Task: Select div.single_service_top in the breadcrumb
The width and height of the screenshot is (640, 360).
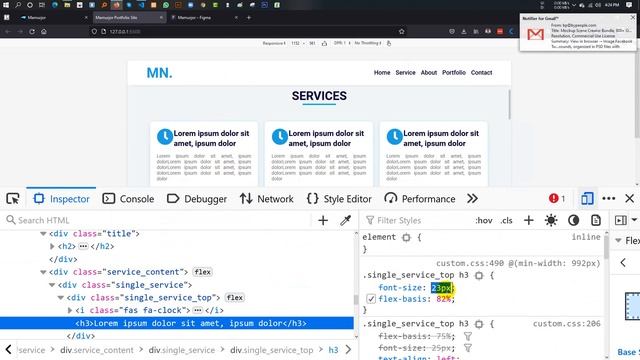Action: pos(271,350)
